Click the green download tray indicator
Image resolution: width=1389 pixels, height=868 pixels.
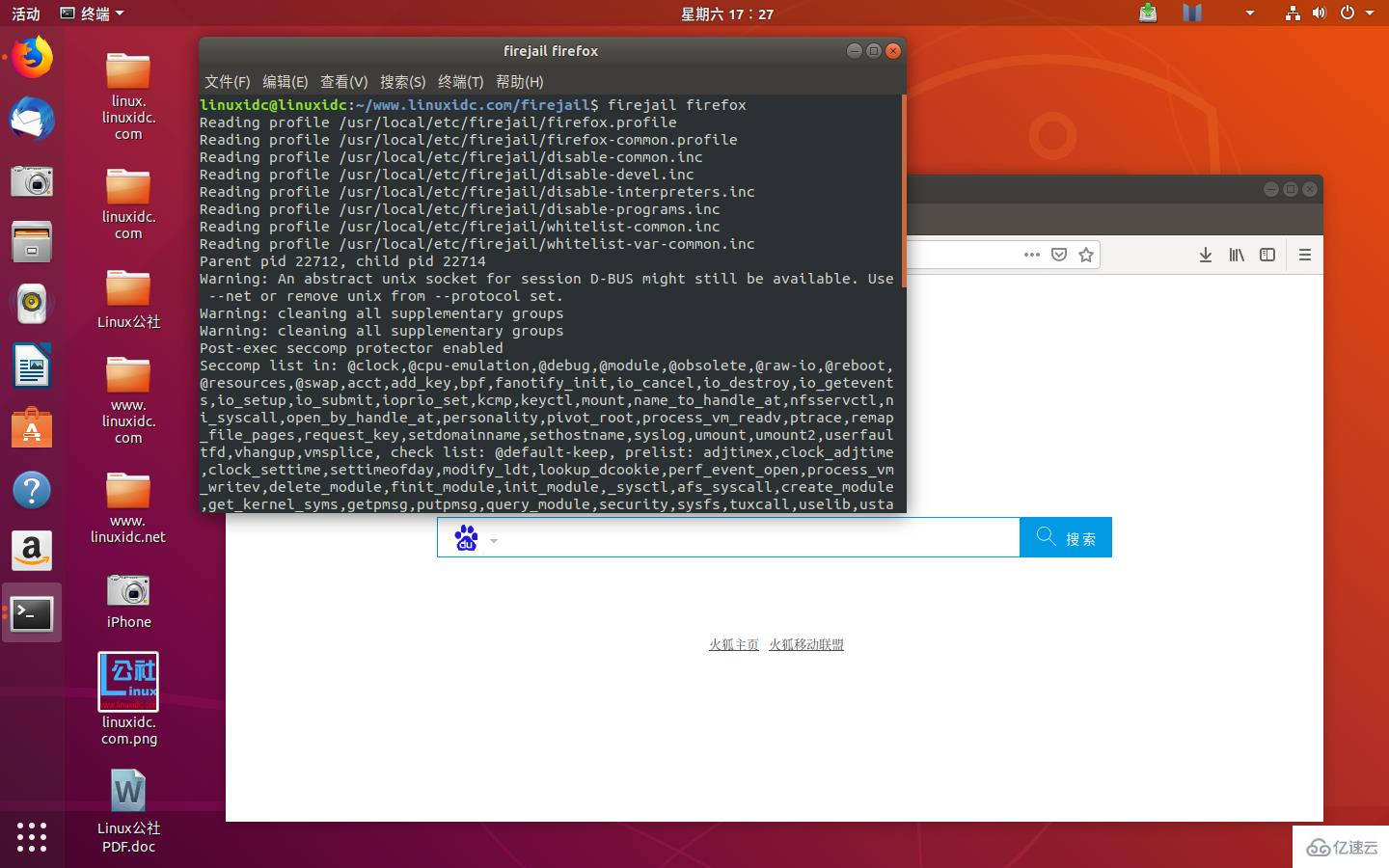1148,13
